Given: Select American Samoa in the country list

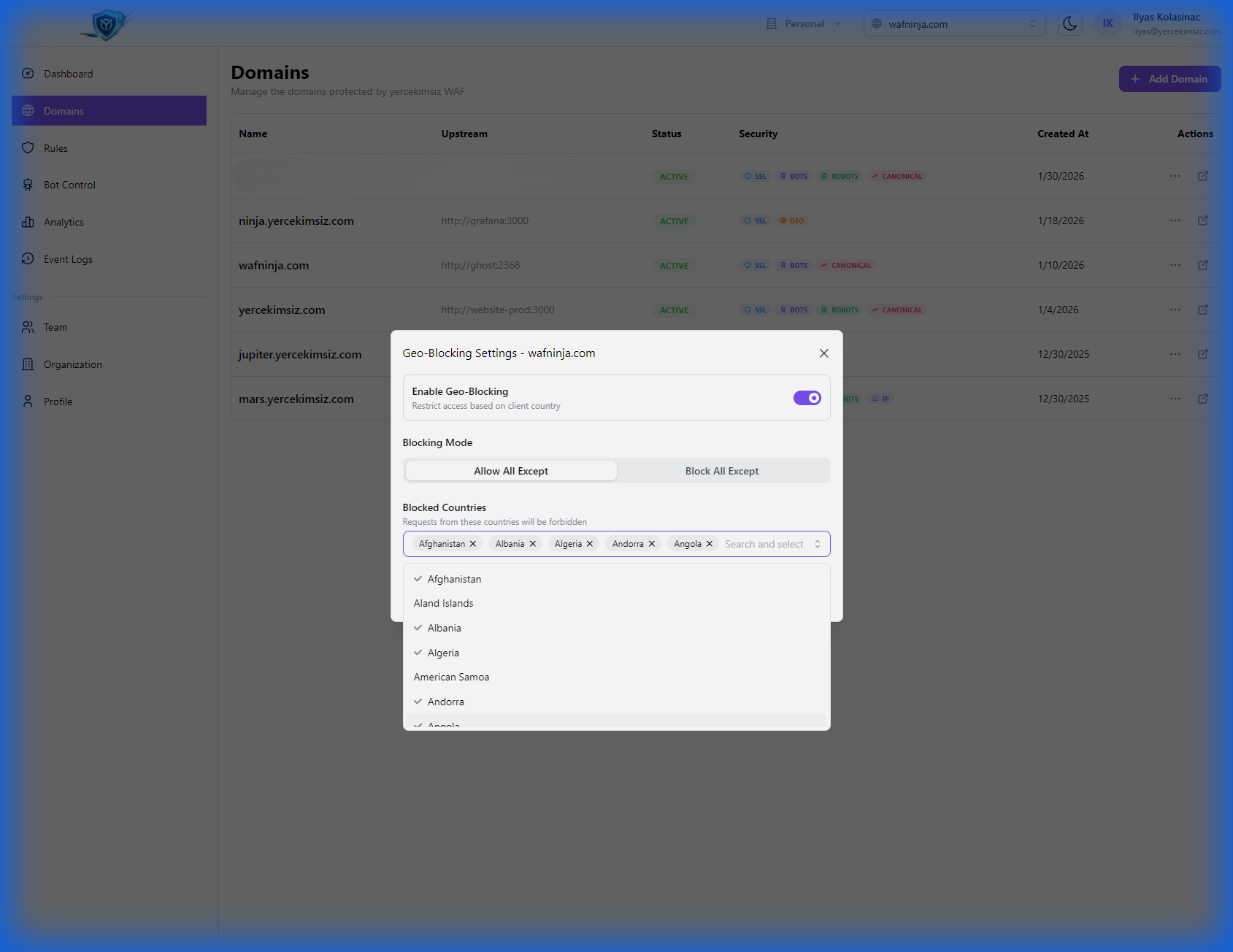Looking at the screenshot, I should click(616, 677).
